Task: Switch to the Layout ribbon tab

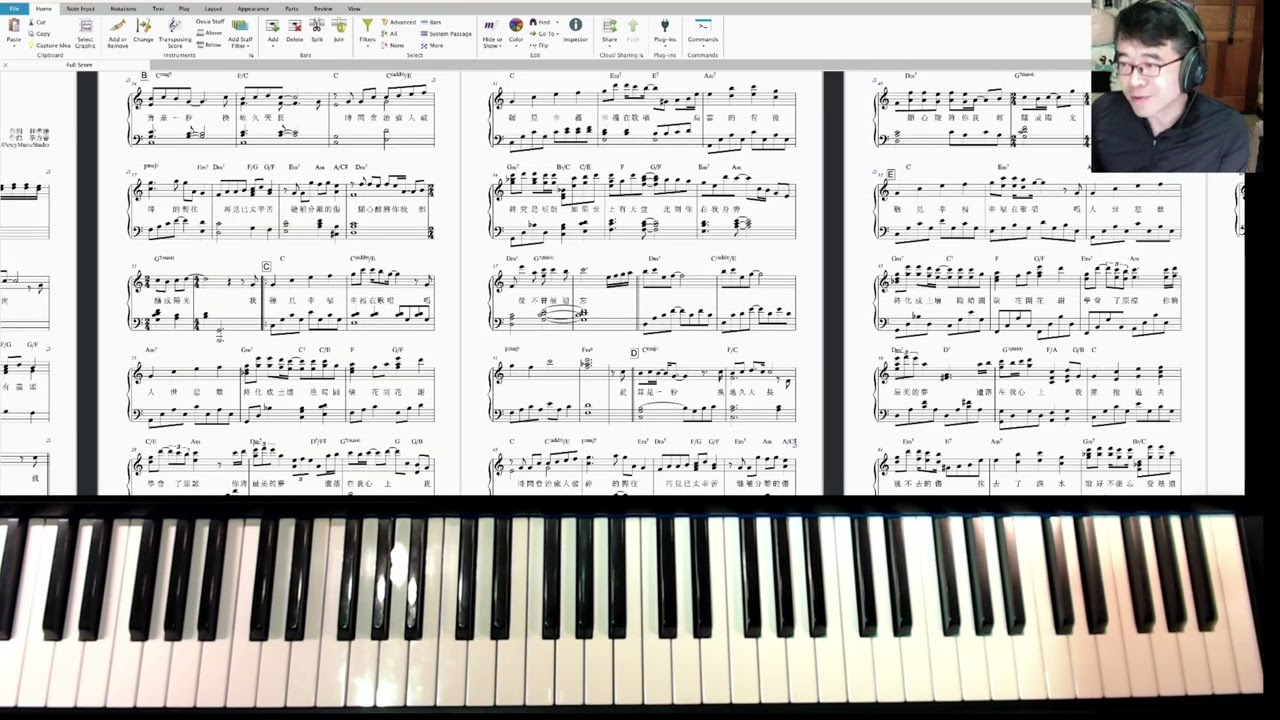Action: 213,9
